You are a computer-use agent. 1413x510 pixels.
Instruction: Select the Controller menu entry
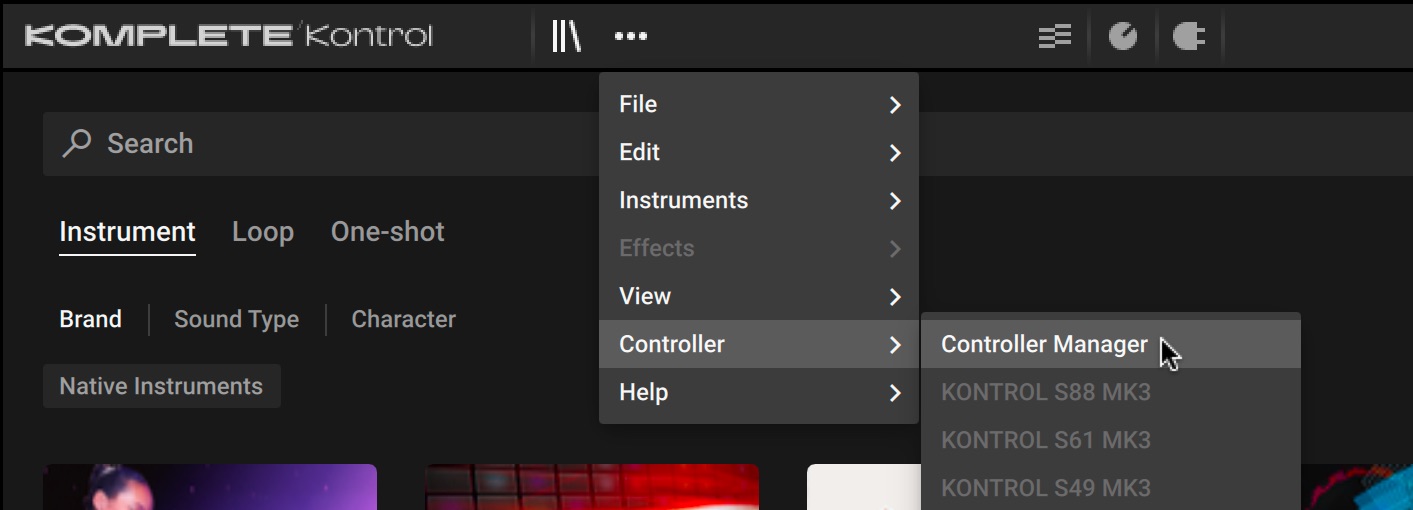pyautogui.click(x=759, y=344)
